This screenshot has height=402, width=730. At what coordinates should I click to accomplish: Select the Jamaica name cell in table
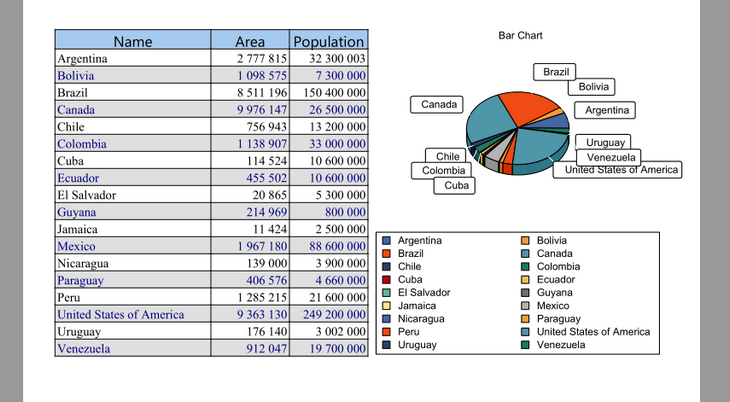click(133, 229)
